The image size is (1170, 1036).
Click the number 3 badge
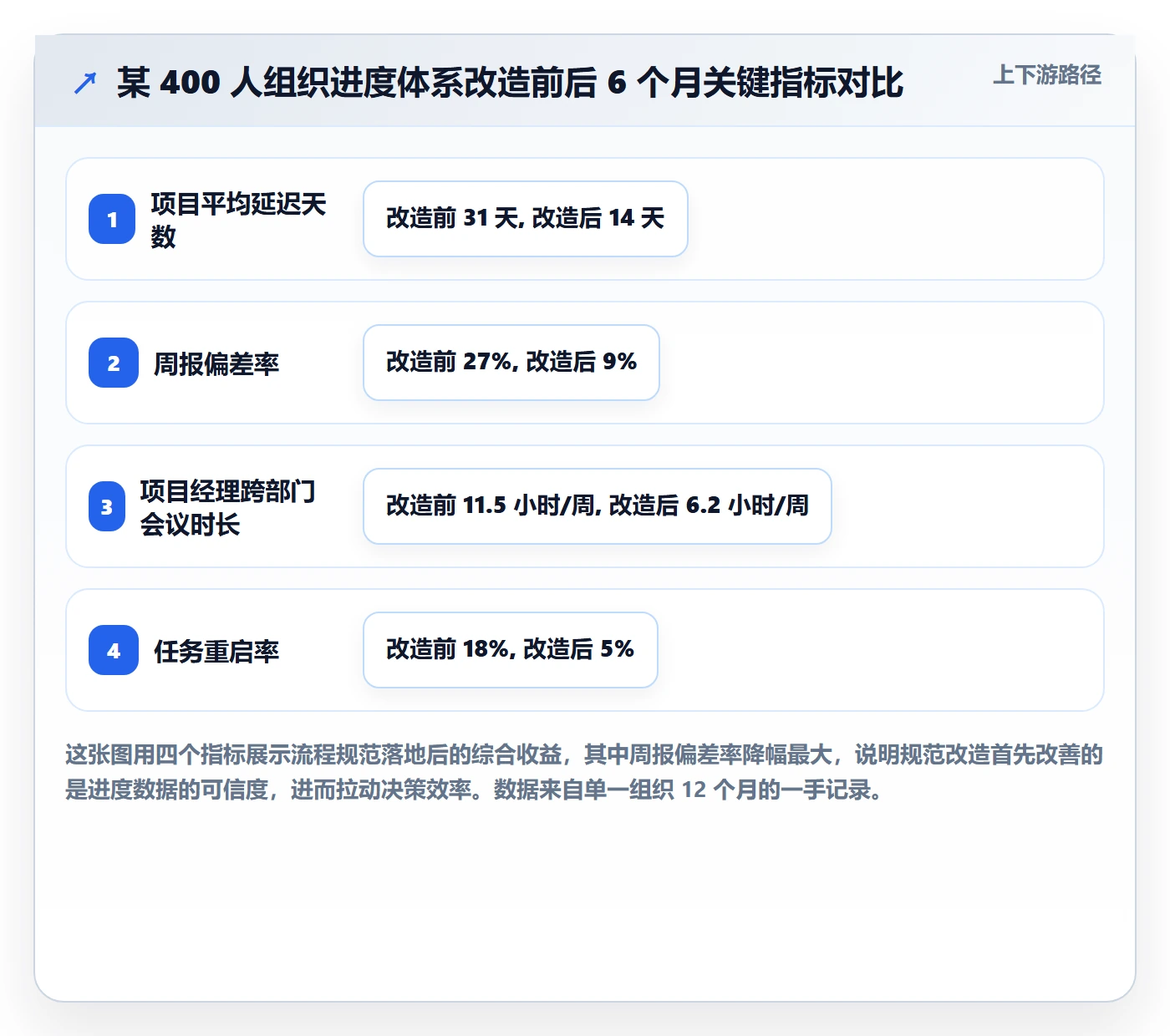click(107, 506)
